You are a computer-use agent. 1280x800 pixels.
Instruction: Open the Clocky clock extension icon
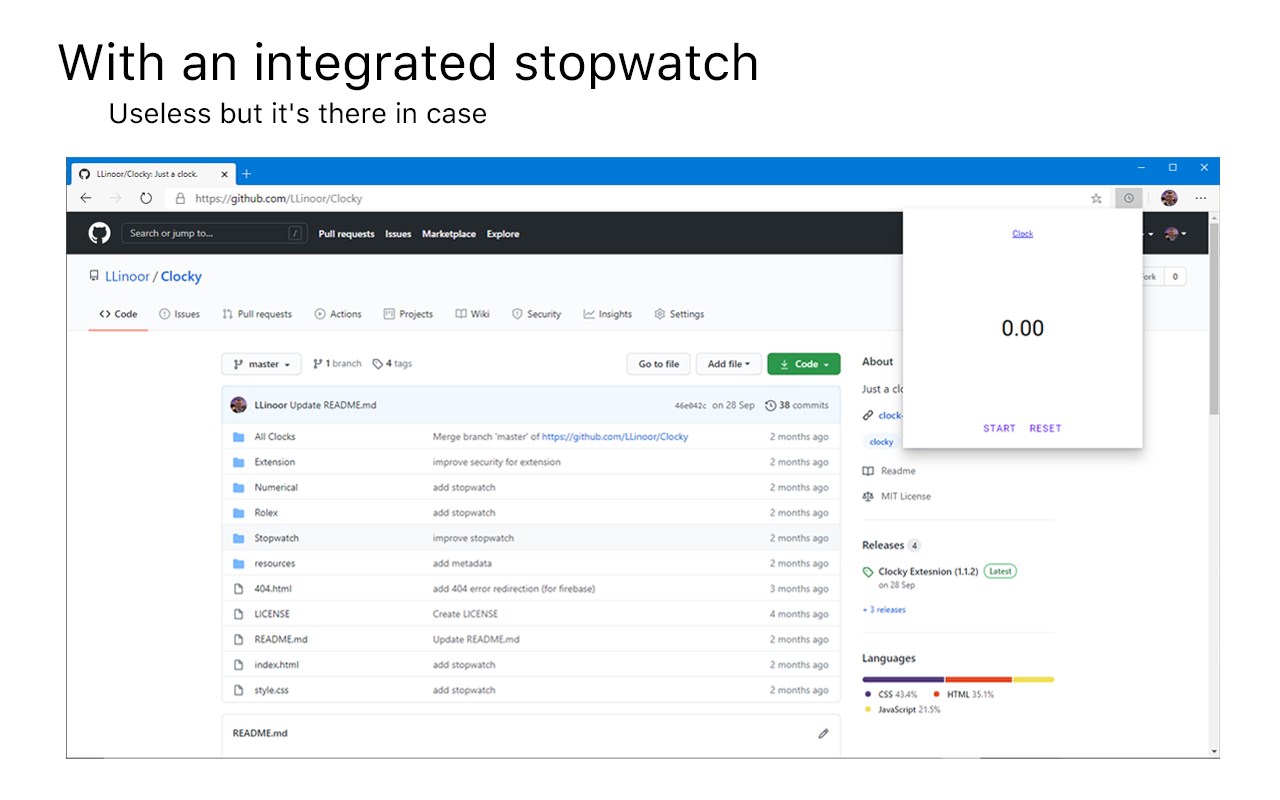(x=1128, y=198)
